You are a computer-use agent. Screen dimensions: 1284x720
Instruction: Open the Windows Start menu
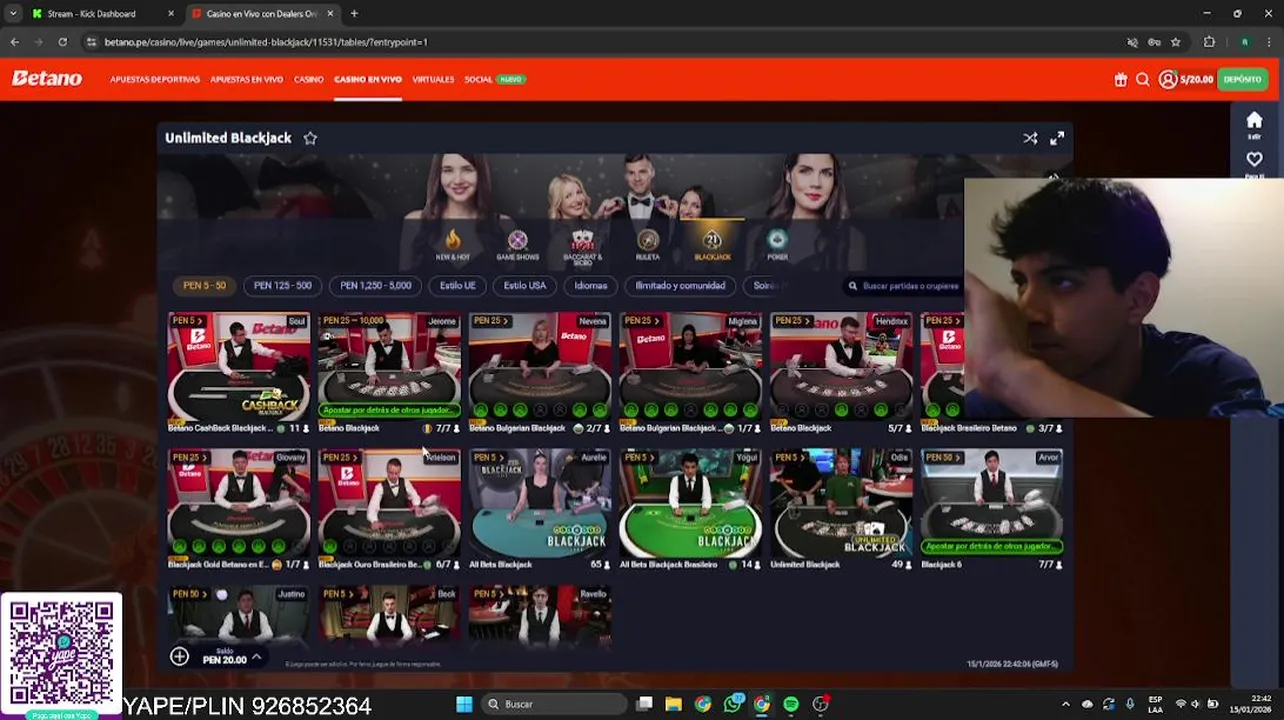point(464,704)
